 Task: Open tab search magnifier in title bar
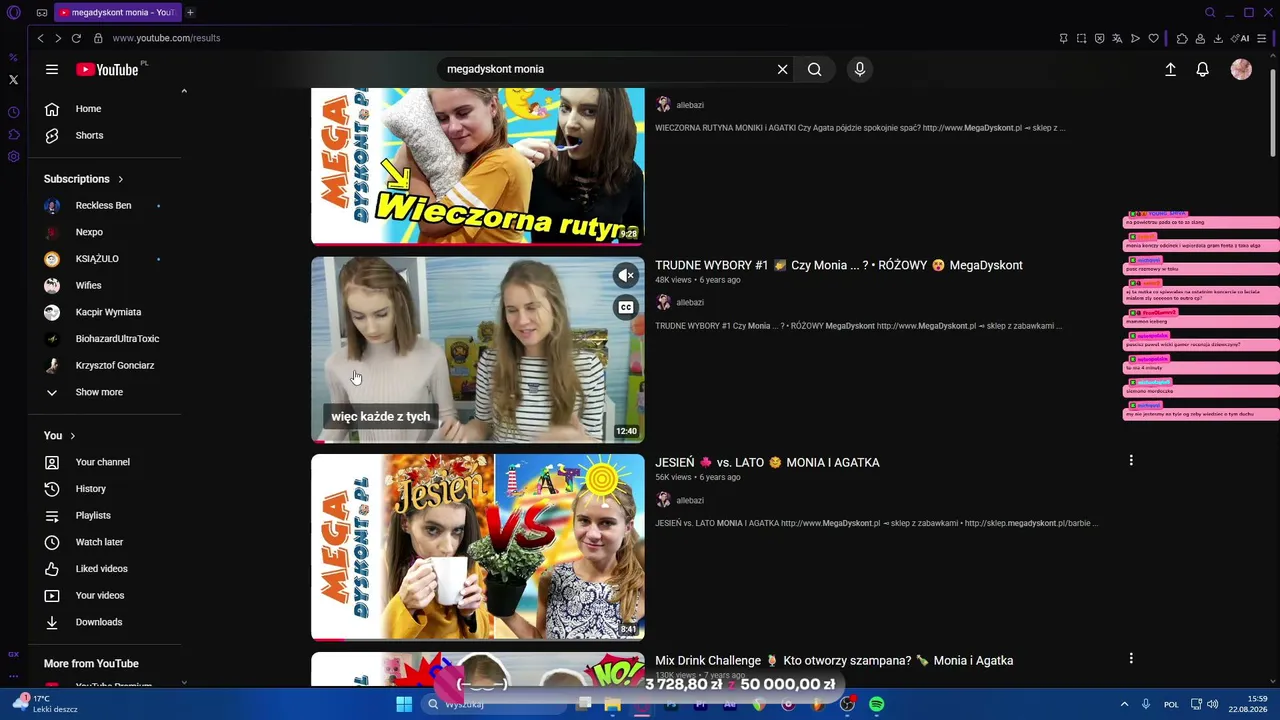coord(1210,13)
